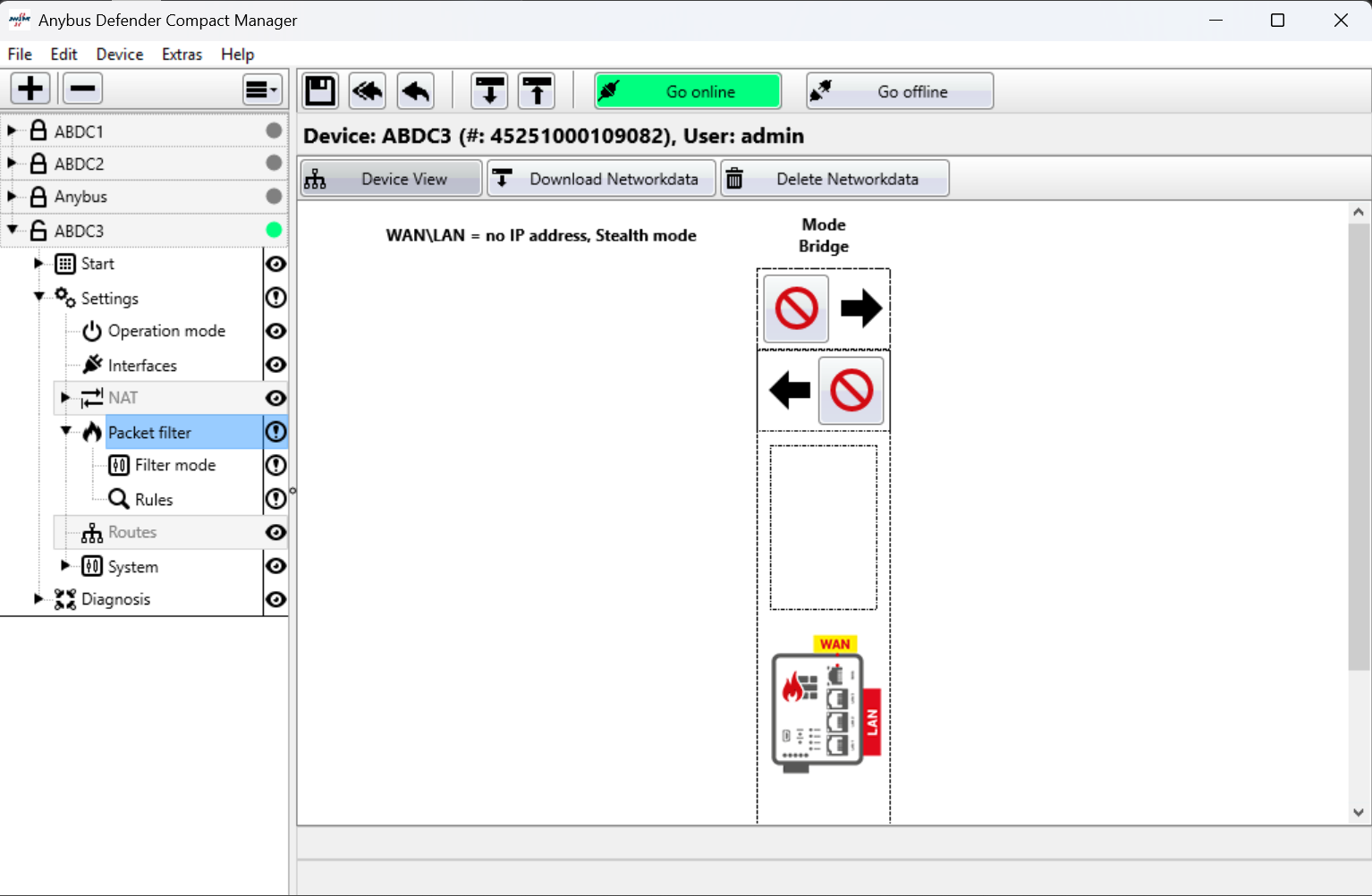The image size is (1372, 896).
Task: Click the lock icon next to ABDC1
Action: [x=38, y=131]
